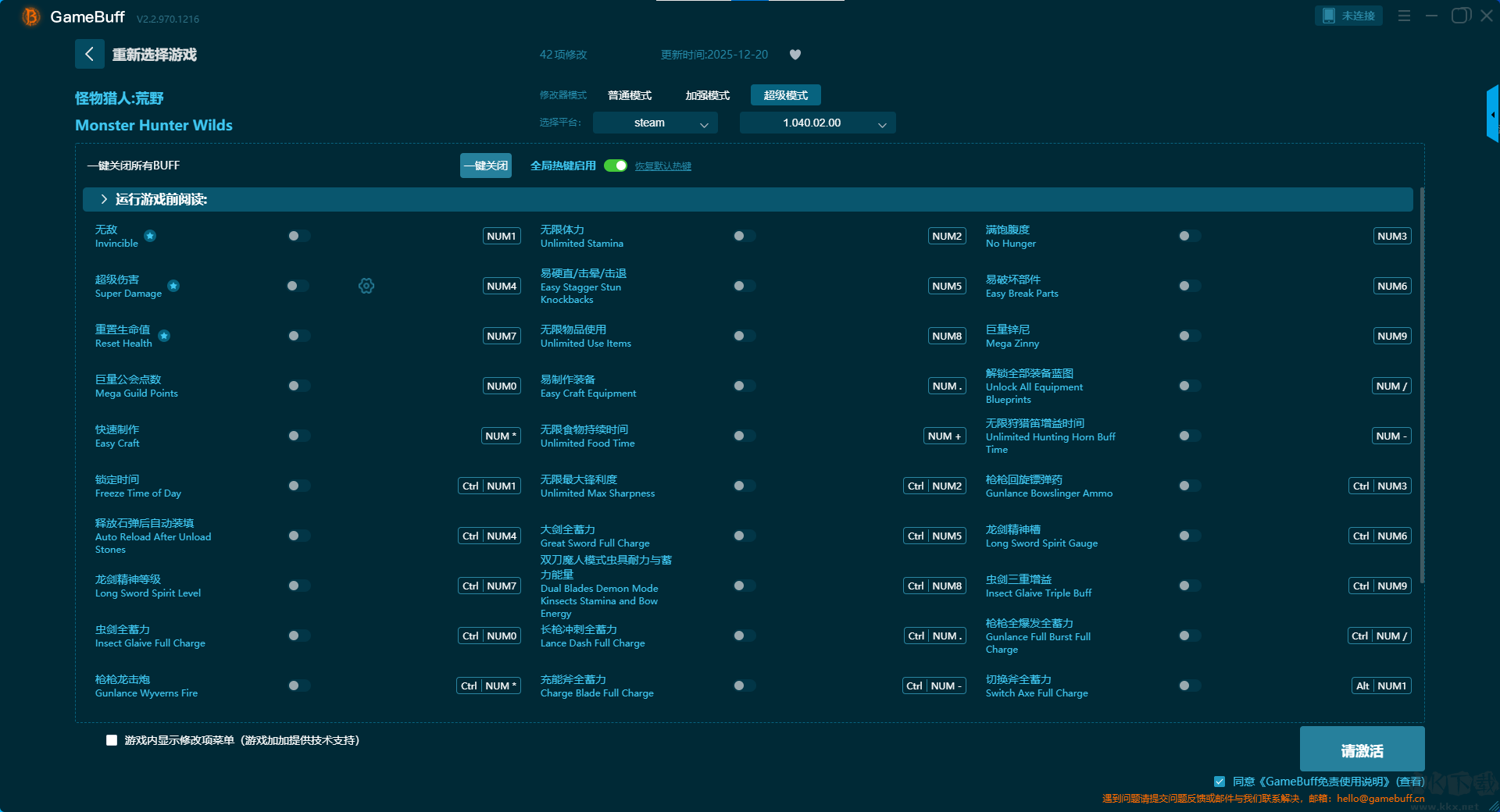The image size is (1500, 812).
Task: Open the steam platform dropdown
Action: click(655, 123)
